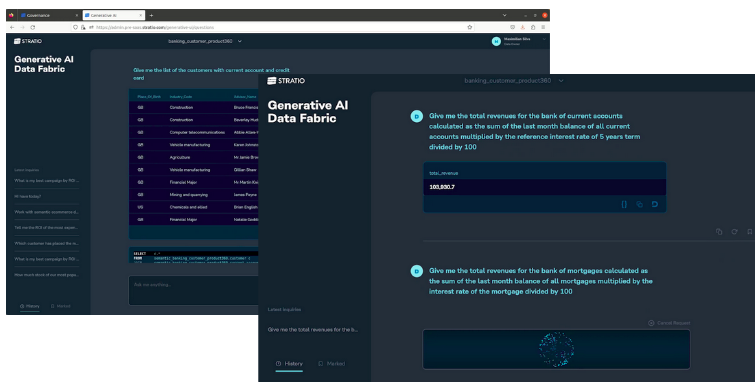This screenshot has width=755, height=384.
Task: Open the front window's banking_customer_product360 dropdown
Action: pos(514,80)
